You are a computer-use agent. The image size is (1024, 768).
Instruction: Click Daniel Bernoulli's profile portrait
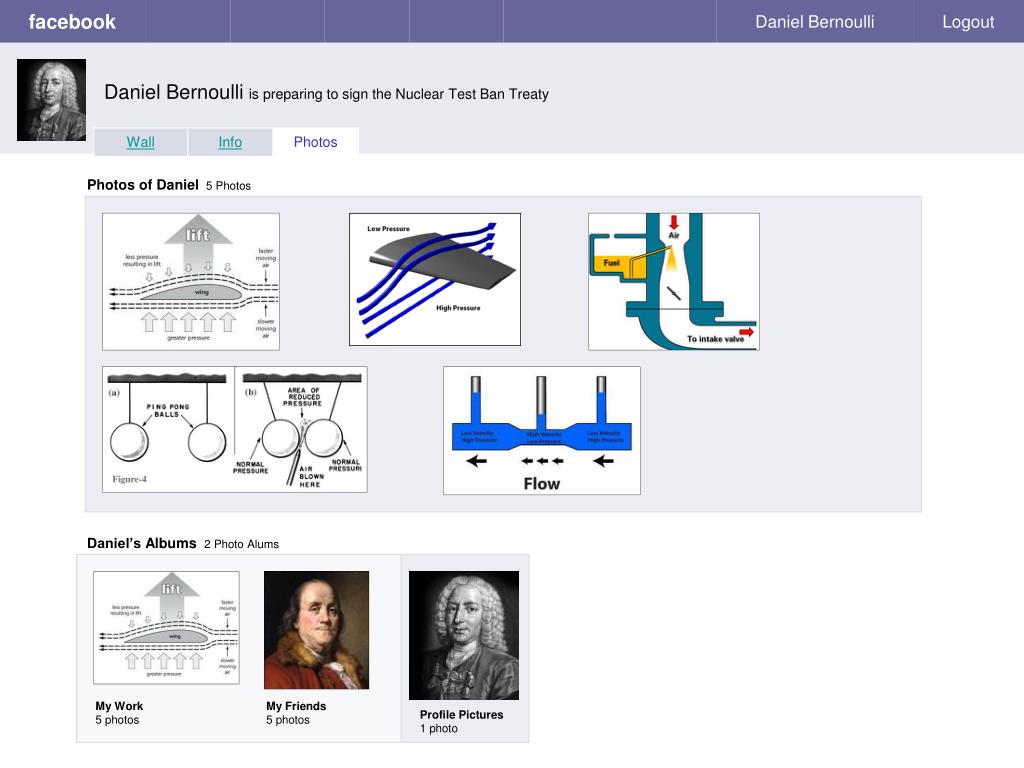pos(51,100)
